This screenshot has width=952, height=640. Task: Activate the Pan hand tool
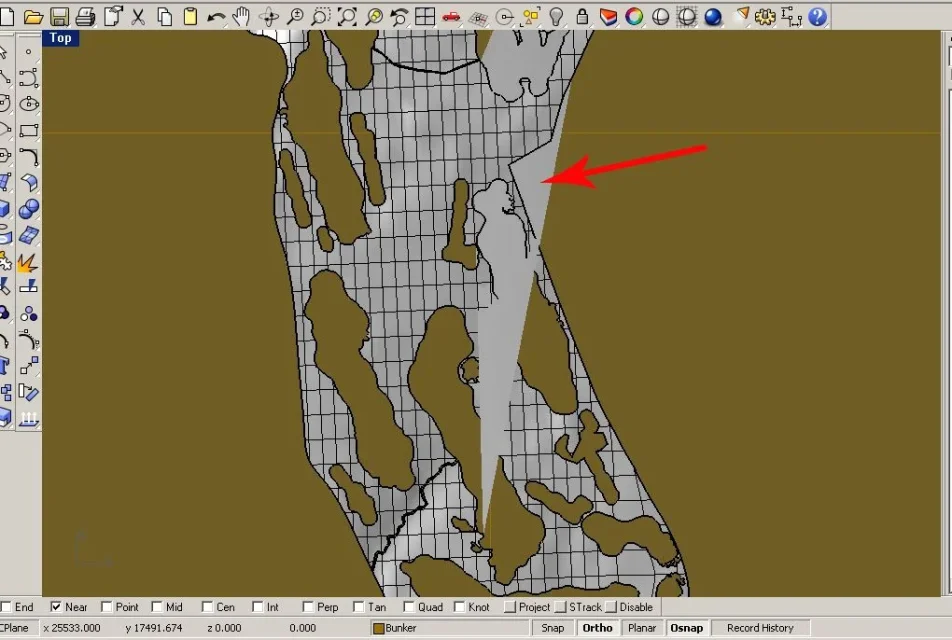click(x=242, y=16)
